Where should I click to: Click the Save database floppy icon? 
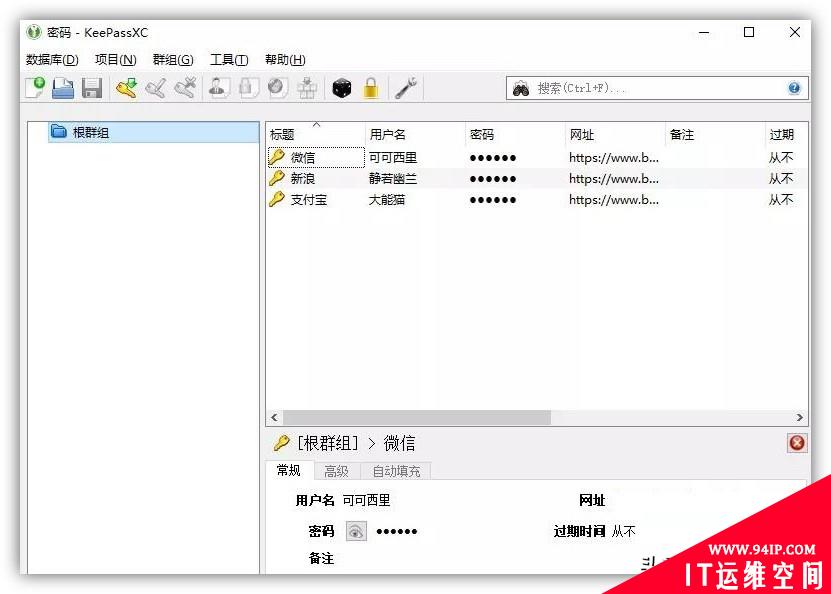click(92, 87)
